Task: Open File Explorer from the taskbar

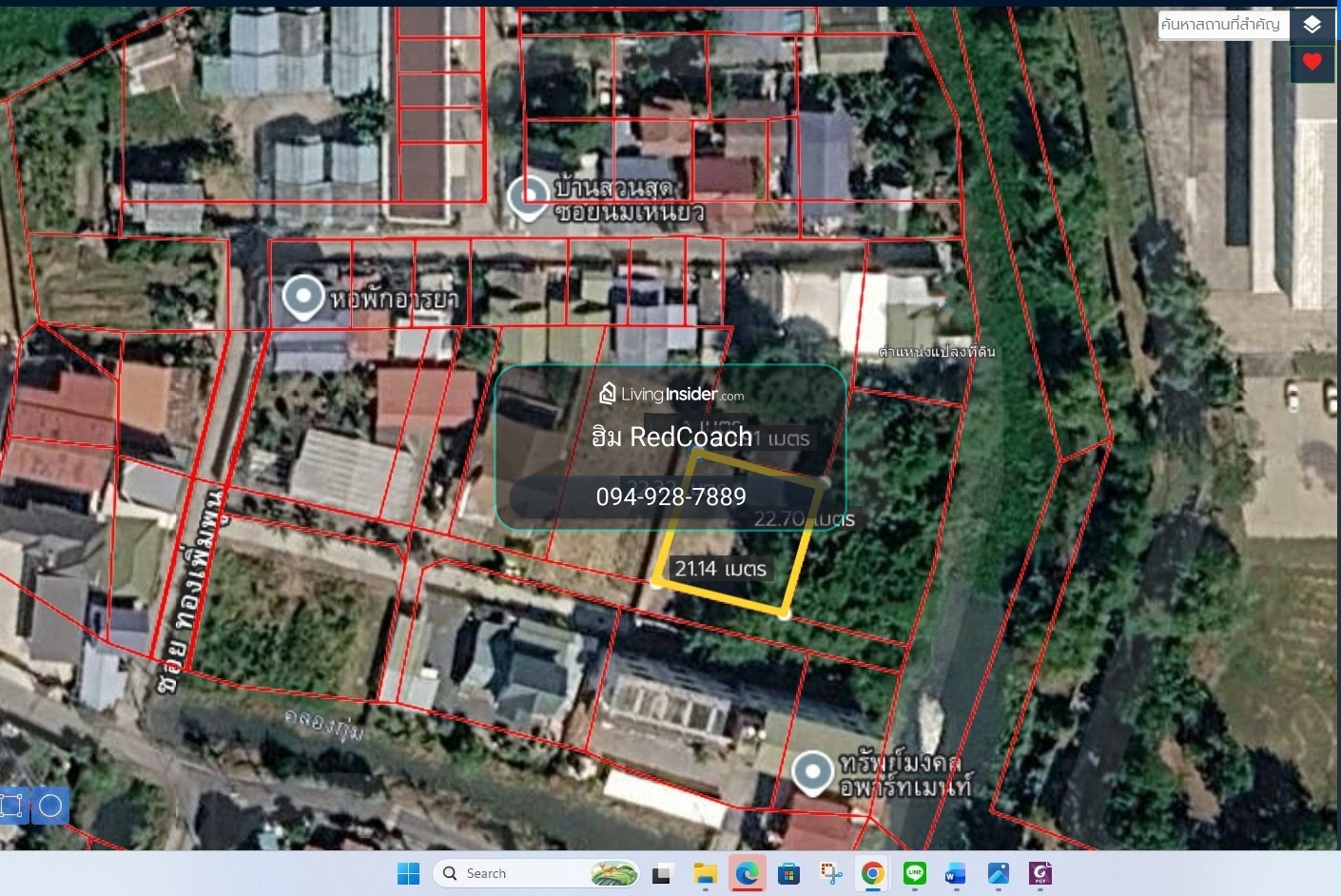Action: [705, 873]
